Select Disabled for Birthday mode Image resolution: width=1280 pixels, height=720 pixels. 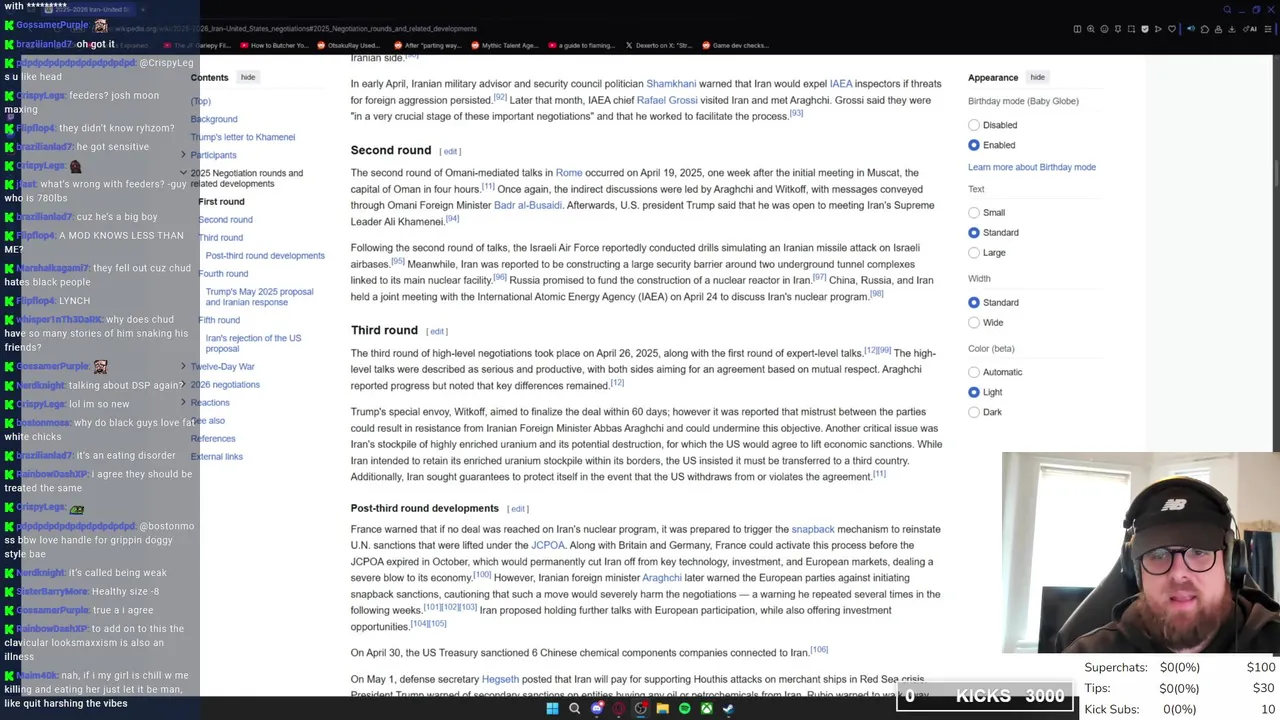(x=974, y=125)
